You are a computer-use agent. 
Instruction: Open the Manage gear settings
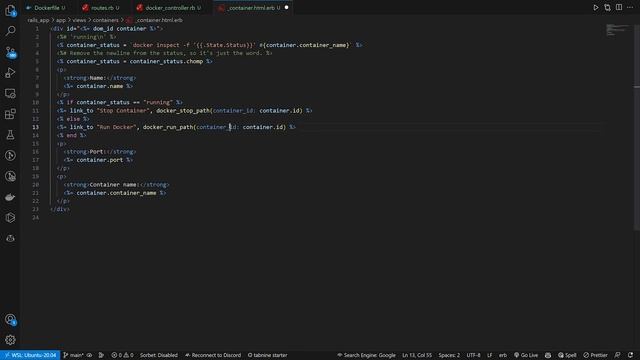(10, 340)
